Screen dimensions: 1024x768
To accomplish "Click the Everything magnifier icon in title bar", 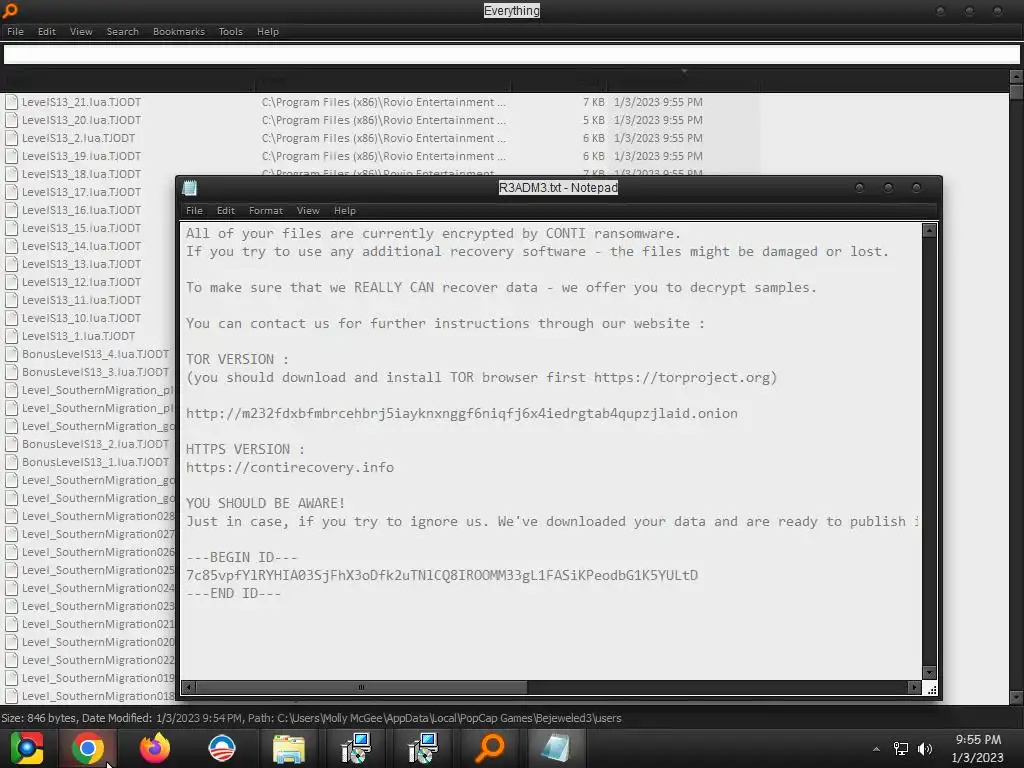I will pos(10,10).
